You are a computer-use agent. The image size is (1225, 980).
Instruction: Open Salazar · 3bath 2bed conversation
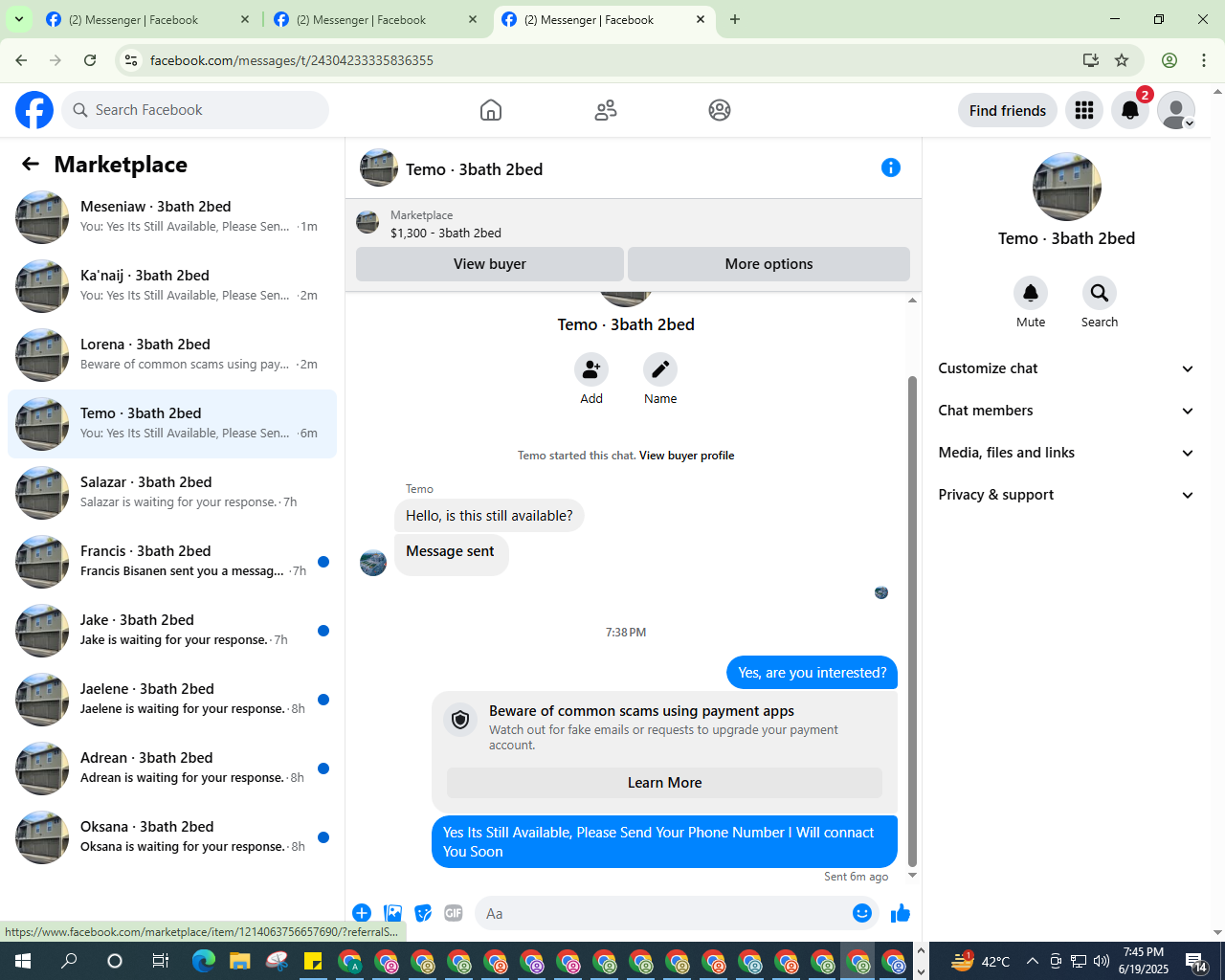pyautogui.click(x=172, y=493)
